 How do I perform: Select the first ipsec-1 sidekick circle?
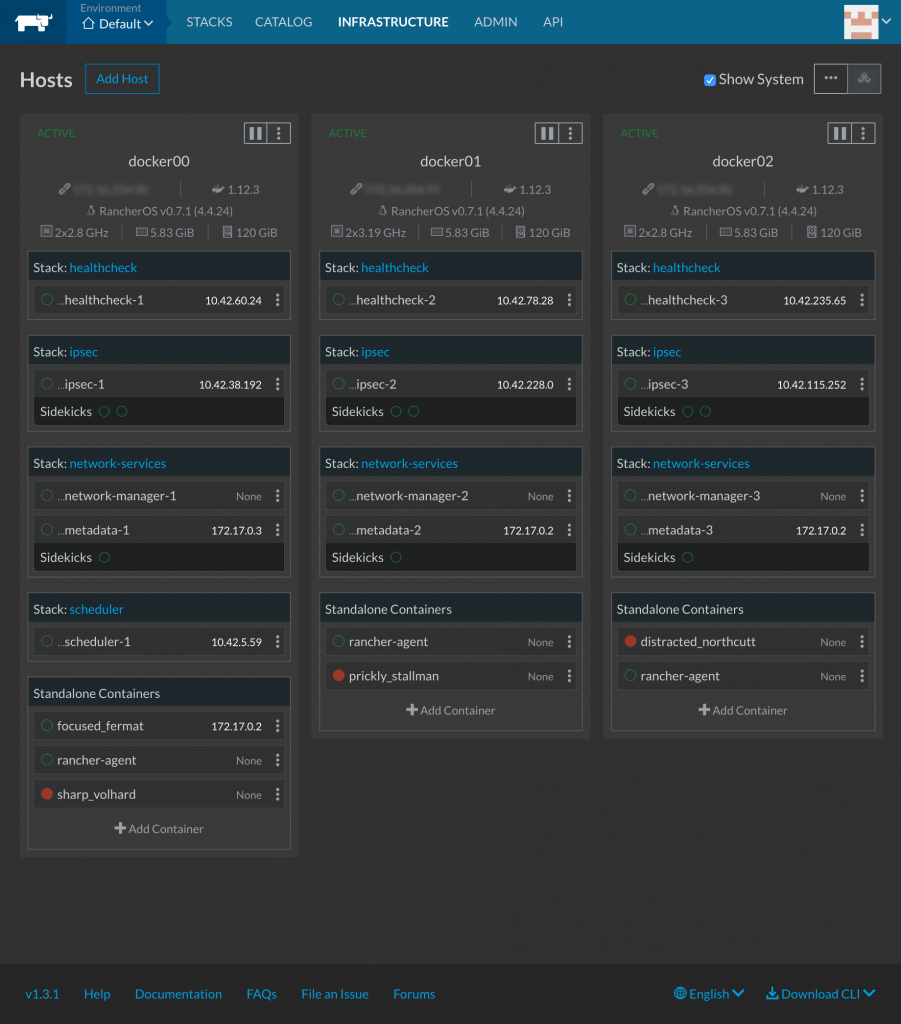104,411
